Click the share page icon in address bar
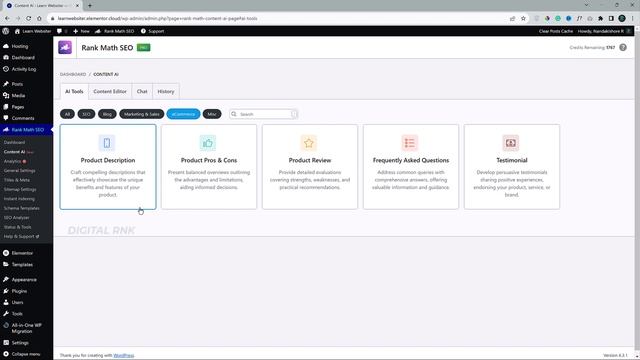Image resolution: width=640 pixels, height=360 pixels. click(x=512, y=18)
